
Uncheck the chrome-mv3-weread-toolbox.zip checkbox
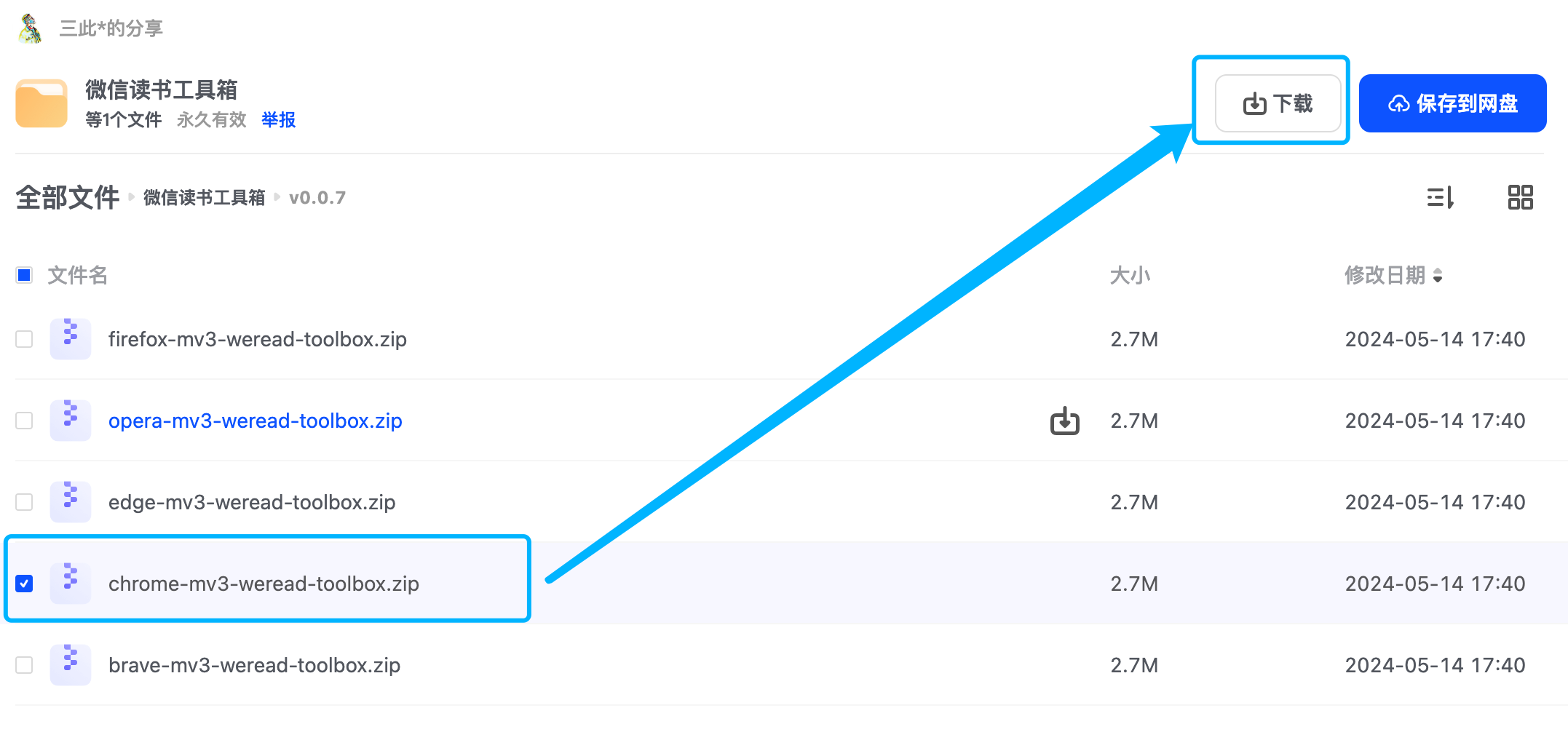(x=24, y=584)
